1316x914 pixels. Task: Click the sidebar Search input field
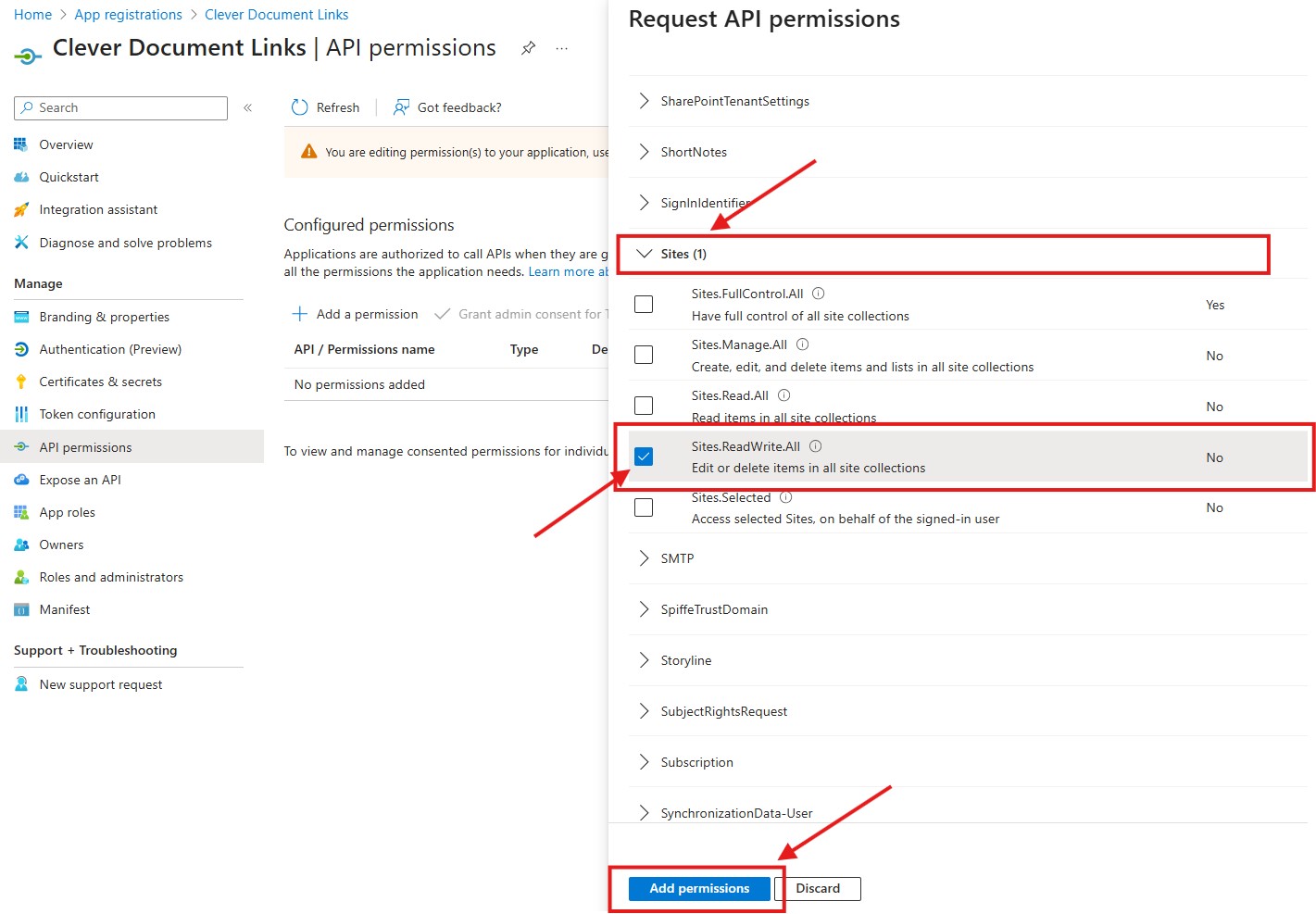pos(120,108)
